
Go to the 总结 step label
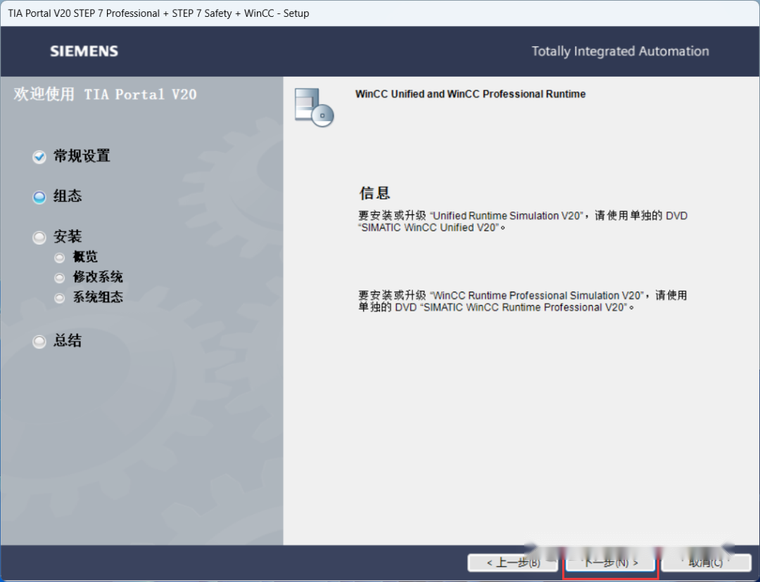[x=68, y=341]
